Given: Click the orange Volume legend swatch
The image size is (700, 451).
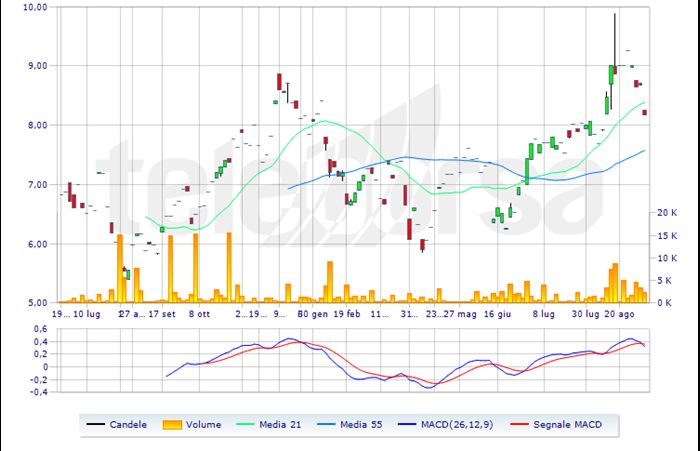Looking at the screenshot, I should point(172,425).
